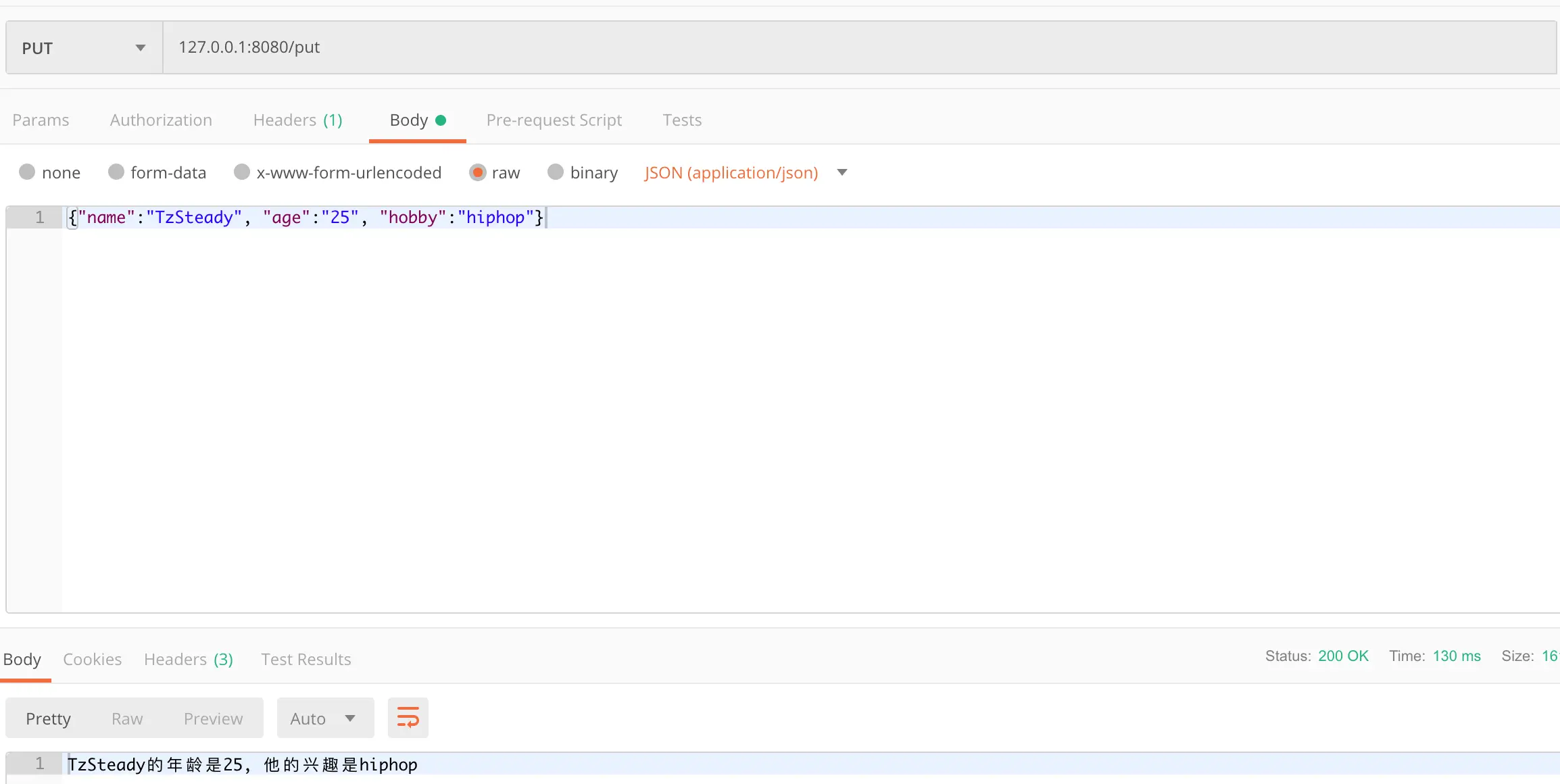Screen dimensions: 1560x784
Task: Click the request URL input field
Action: (x=858, y=47)
